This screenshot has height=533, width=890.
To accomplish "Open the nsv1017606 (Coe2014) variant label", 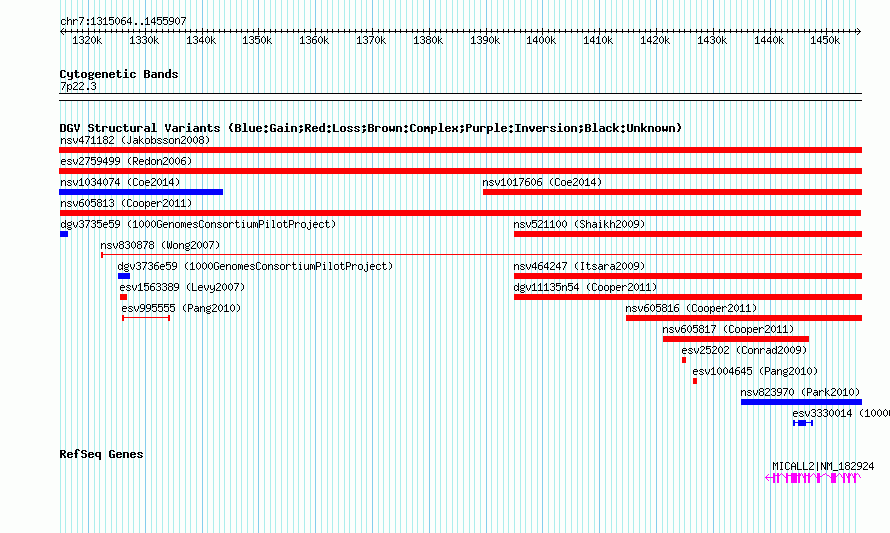I will coord(542,182).
